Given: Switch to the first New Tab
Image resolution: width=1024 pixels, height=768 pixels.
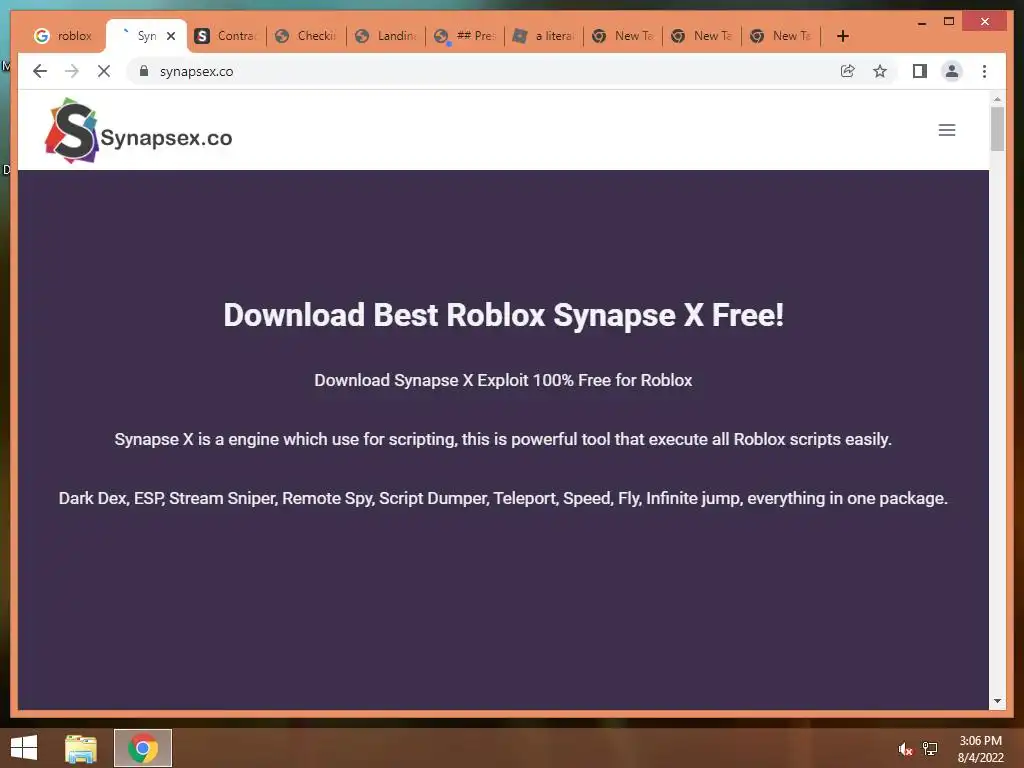Looking at the screenshot, I should (x=623, y=36).
